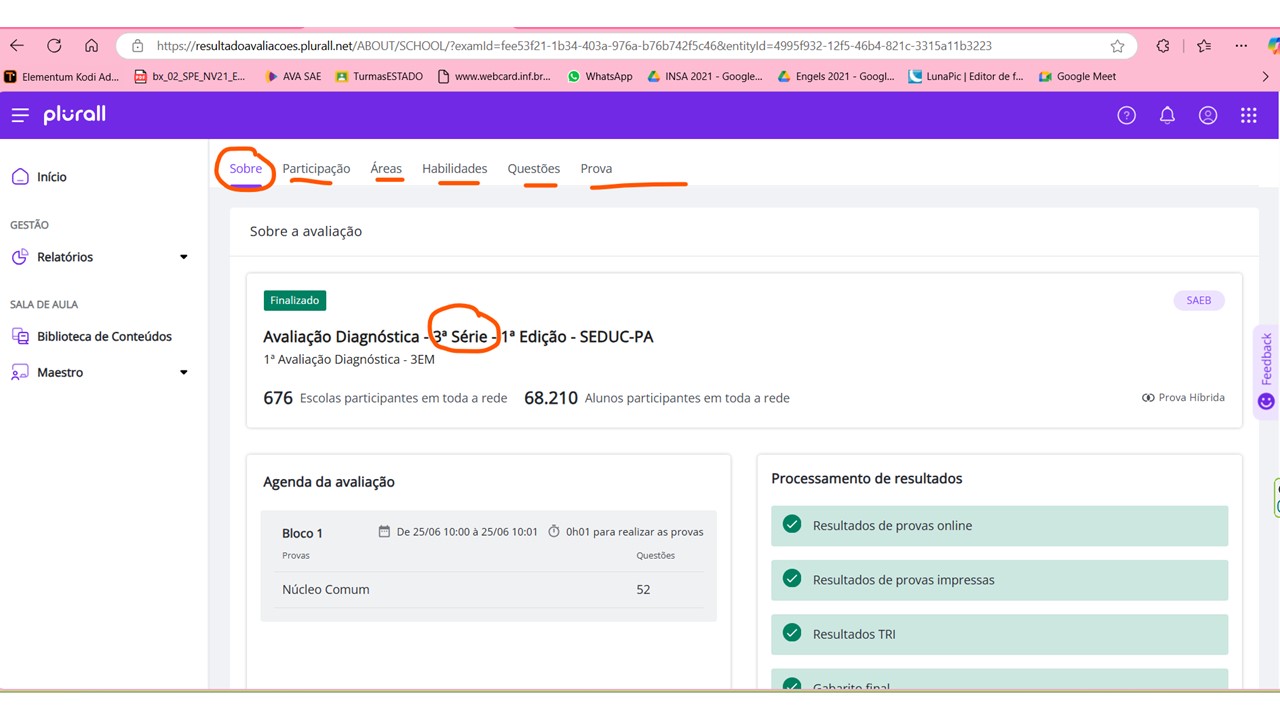Open Elementum Kodi Ad... bookmark
1280x720 pixels.
click(61, 76)
